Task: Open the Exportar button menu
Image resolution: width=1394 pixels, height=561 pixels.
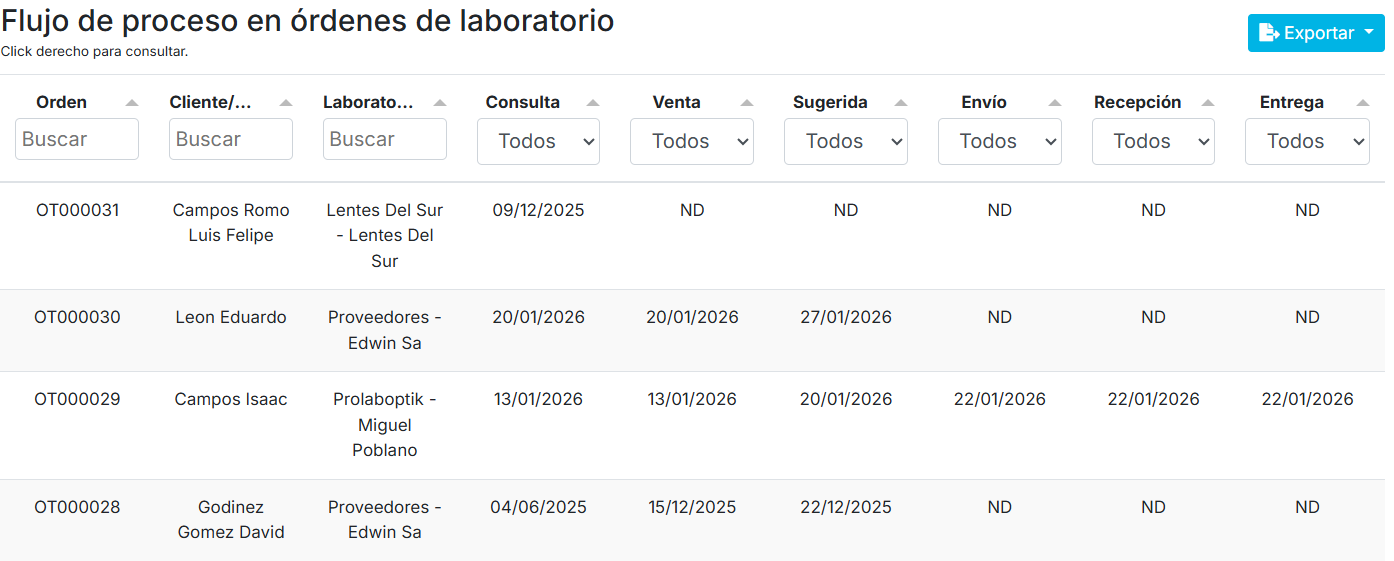Action: pos(1315,33)
